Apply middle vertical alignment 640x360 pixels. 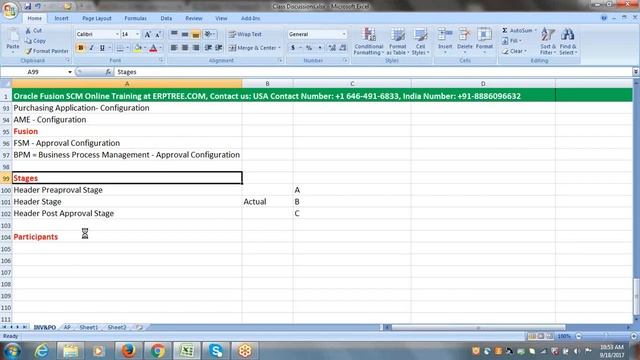[185, 34]
